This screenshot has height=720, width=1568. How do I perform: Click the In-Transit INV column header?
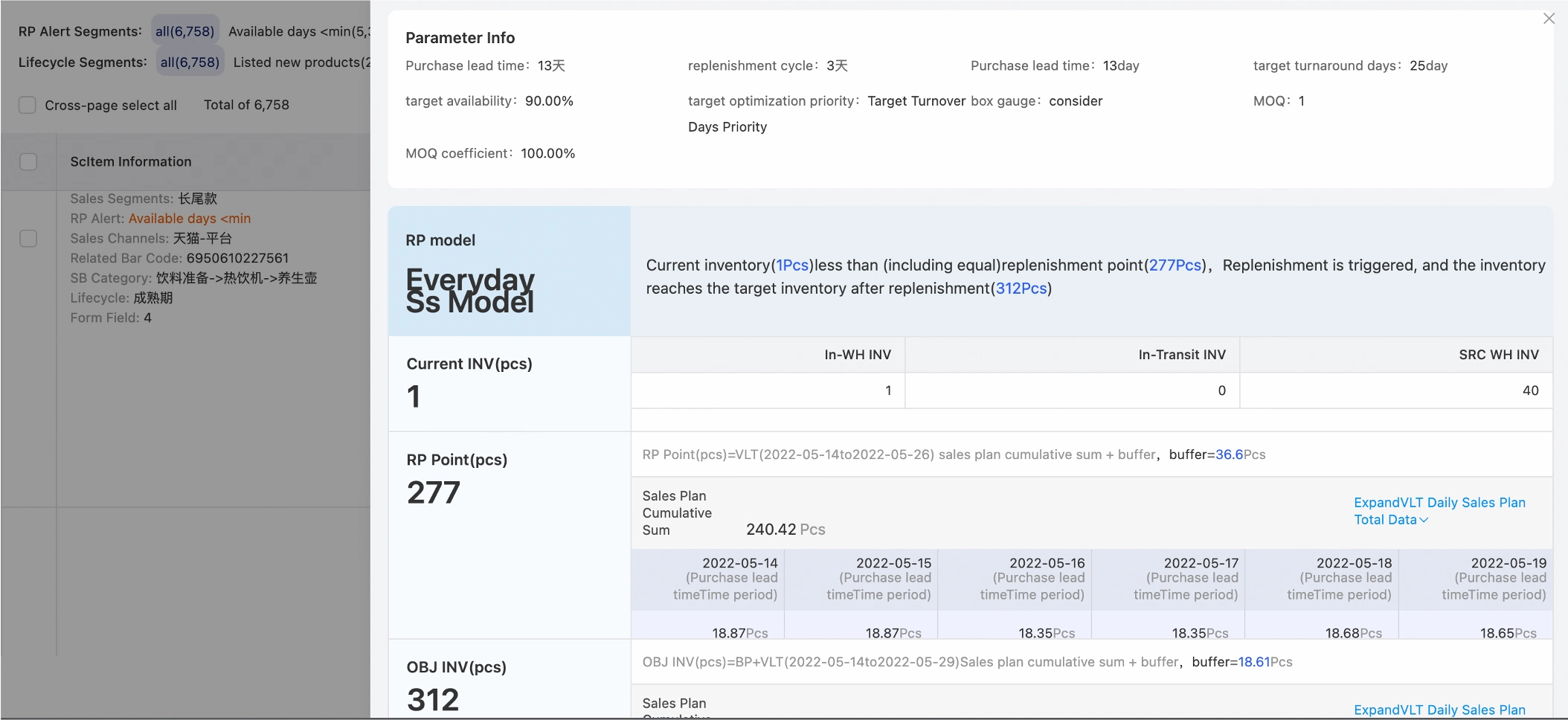(x=1181, y=355)
